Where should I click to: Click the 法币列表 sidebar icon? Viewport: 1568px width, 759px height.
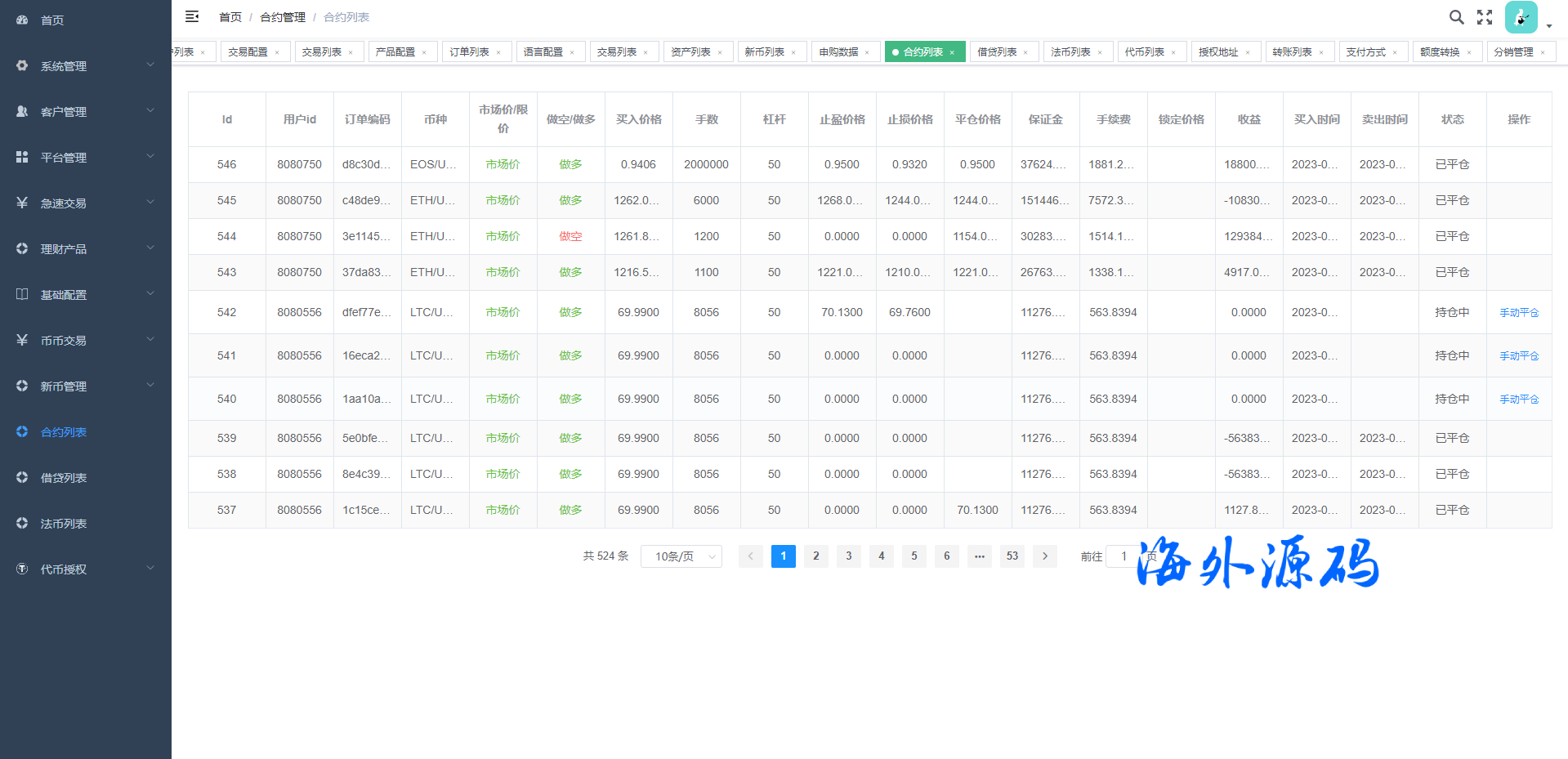(22, 523)
